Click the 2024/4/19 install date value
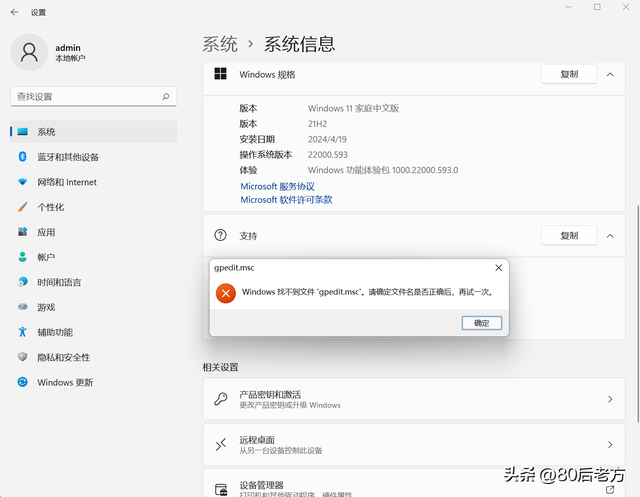The height and width of the screenshot is (497, 640). (327, 139)
